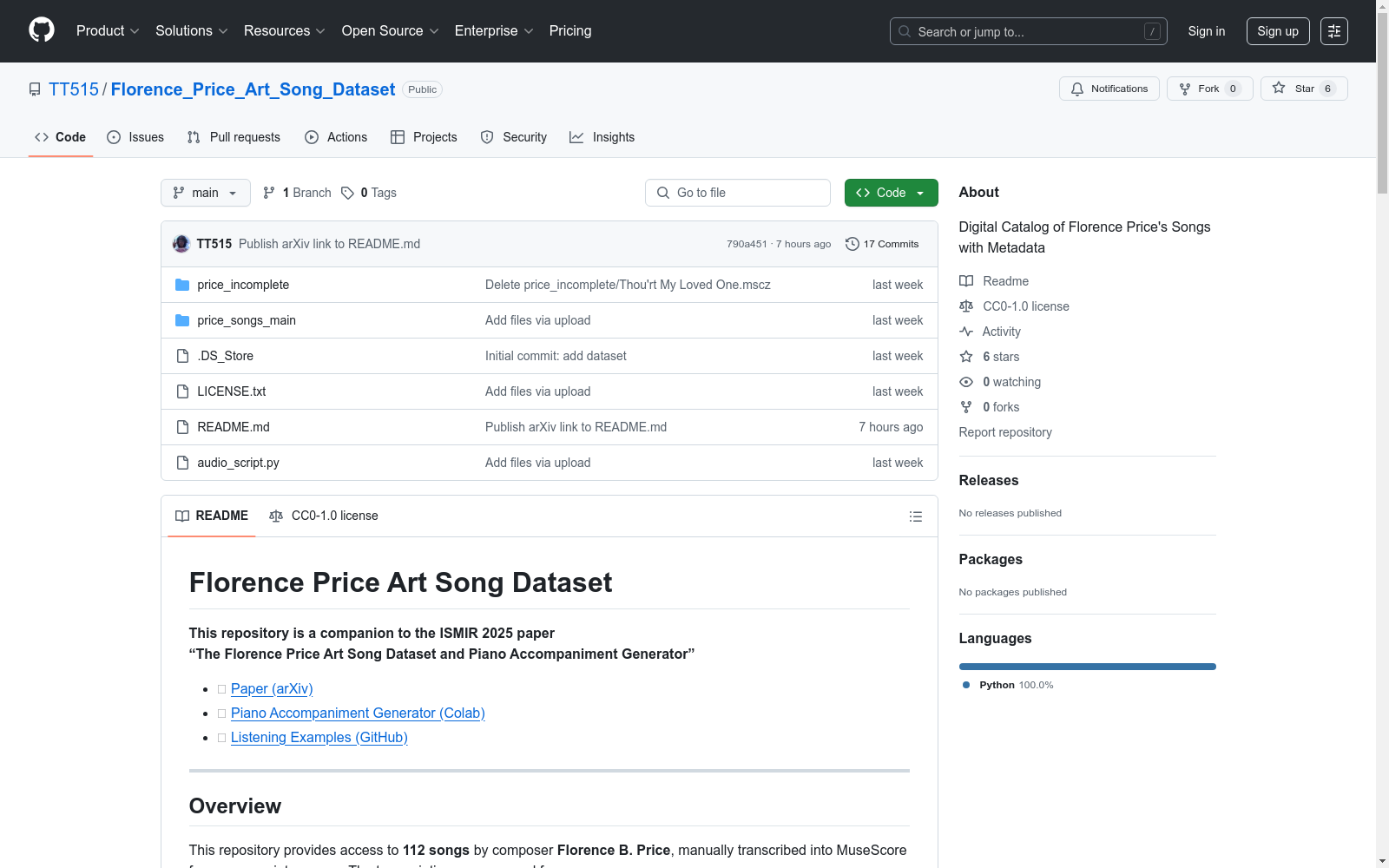Screen dimensions: 1389x868
Task: Click the star icon in Star button
Action: click(1279, 89)
